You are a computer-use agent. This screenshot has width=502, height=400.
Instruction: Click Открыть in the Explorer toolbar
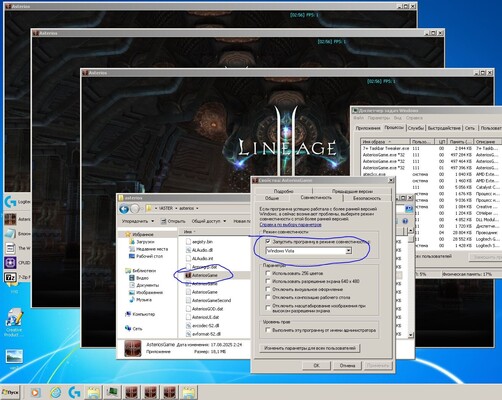pos(173,221)
